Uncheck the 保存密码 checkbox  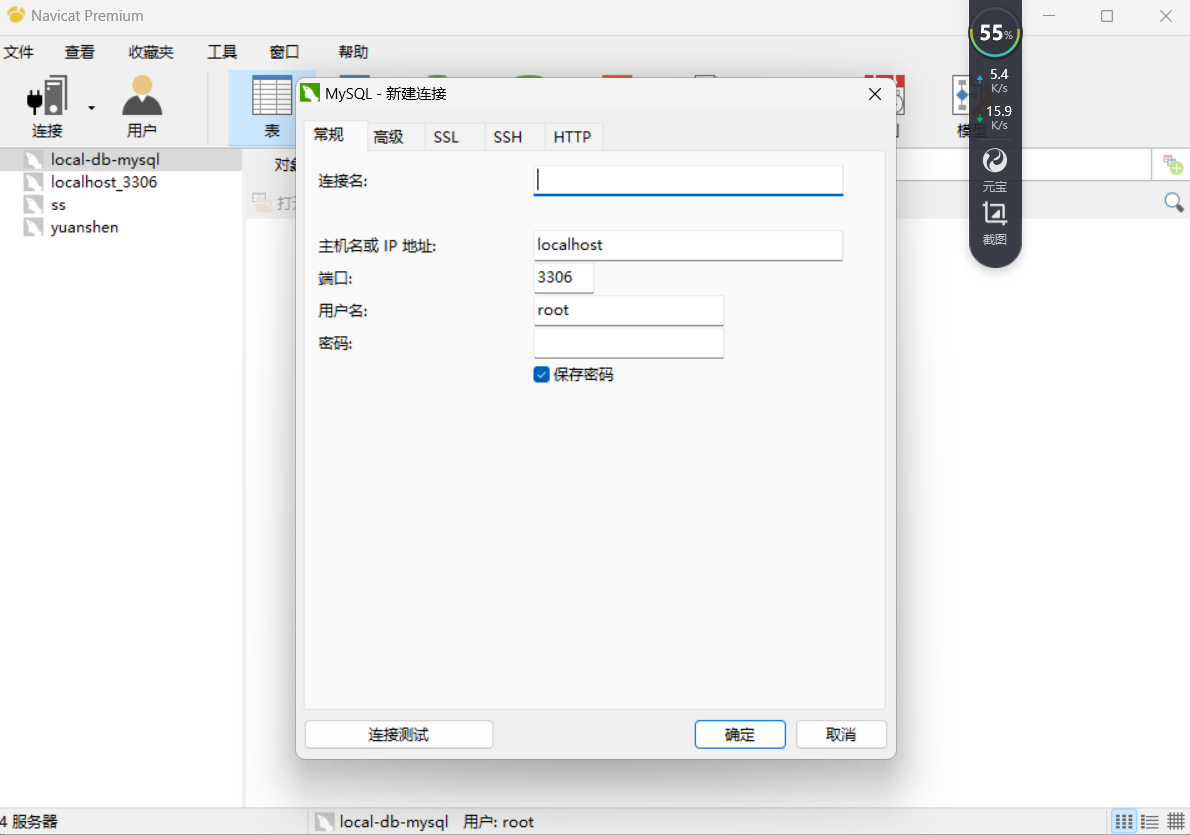click(541, 374)
